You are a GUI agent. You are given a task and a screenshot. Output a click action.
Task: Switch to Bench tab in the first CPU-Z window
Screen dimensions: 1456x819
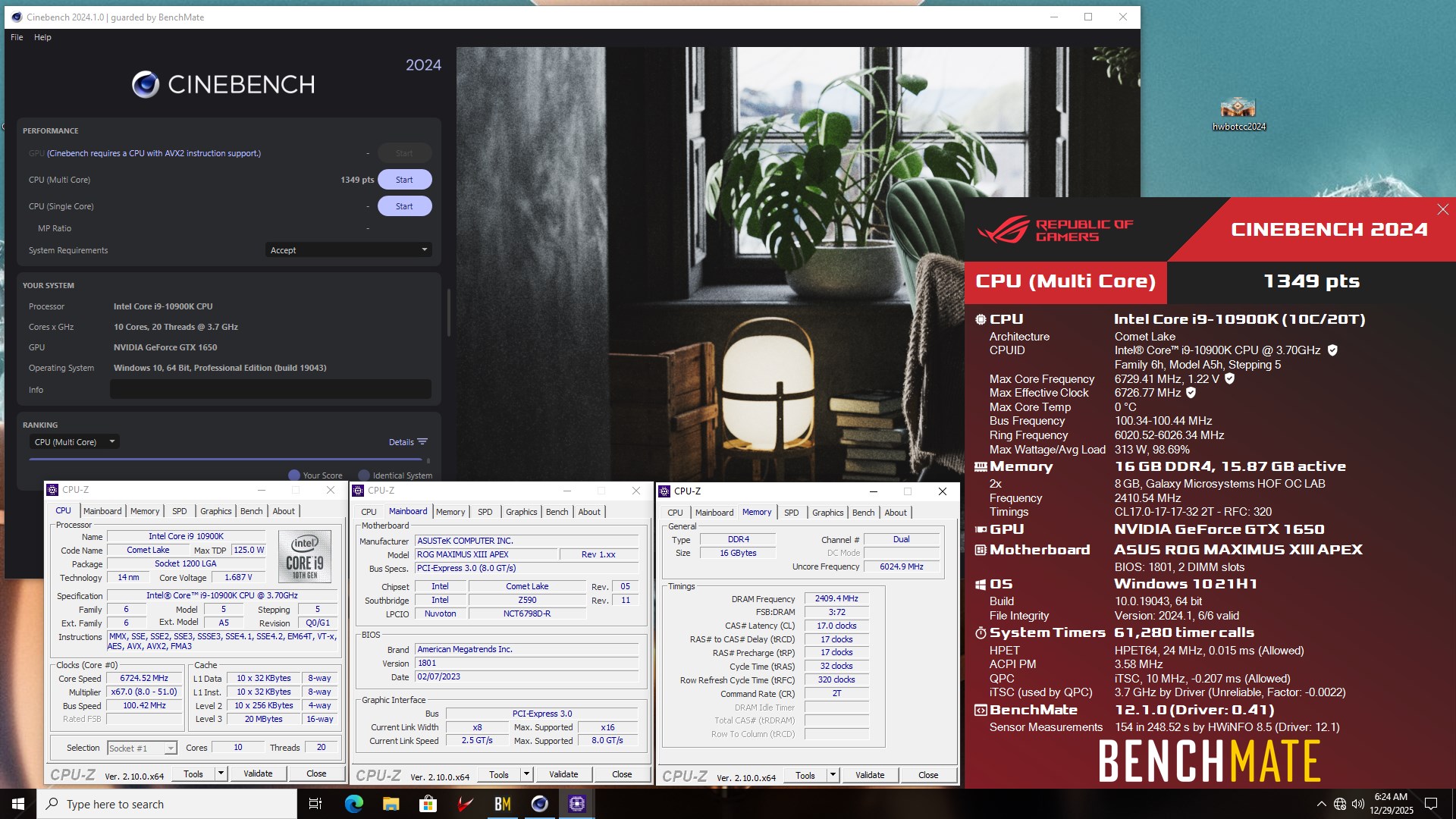click(x=251, y=511)
